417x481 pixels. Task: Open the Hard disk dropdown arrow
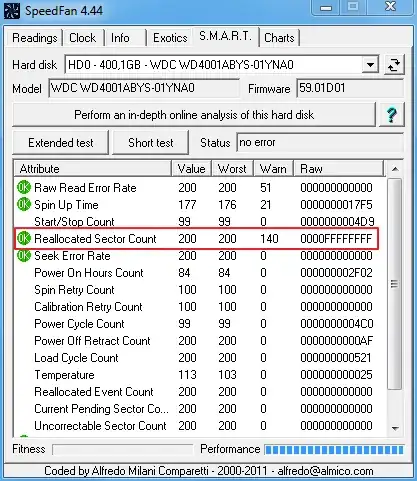pos(370,65)
